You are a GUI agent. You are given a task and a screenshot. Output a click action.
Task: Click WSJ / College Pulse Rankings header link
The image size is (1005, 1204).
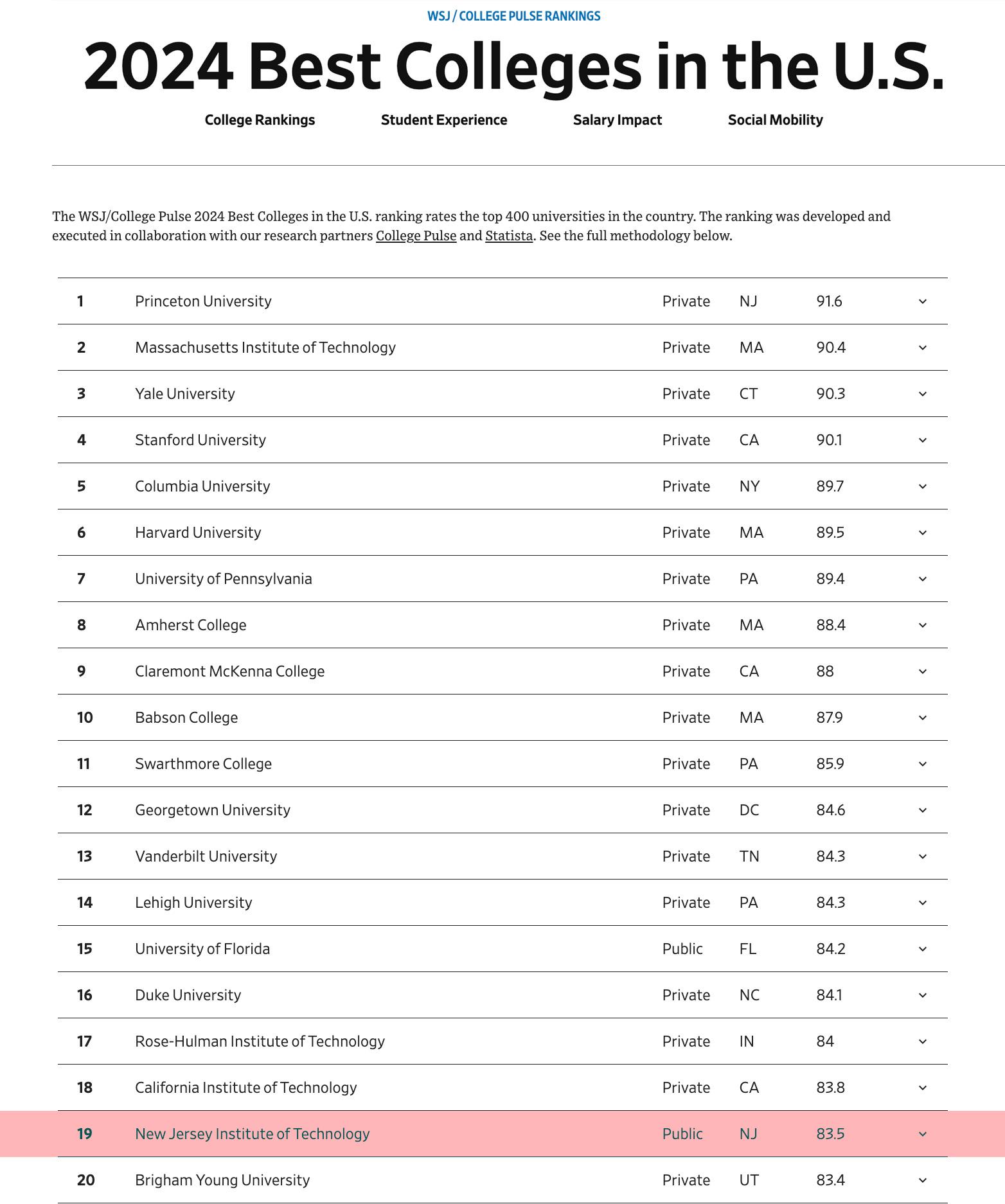pos(513,16)
